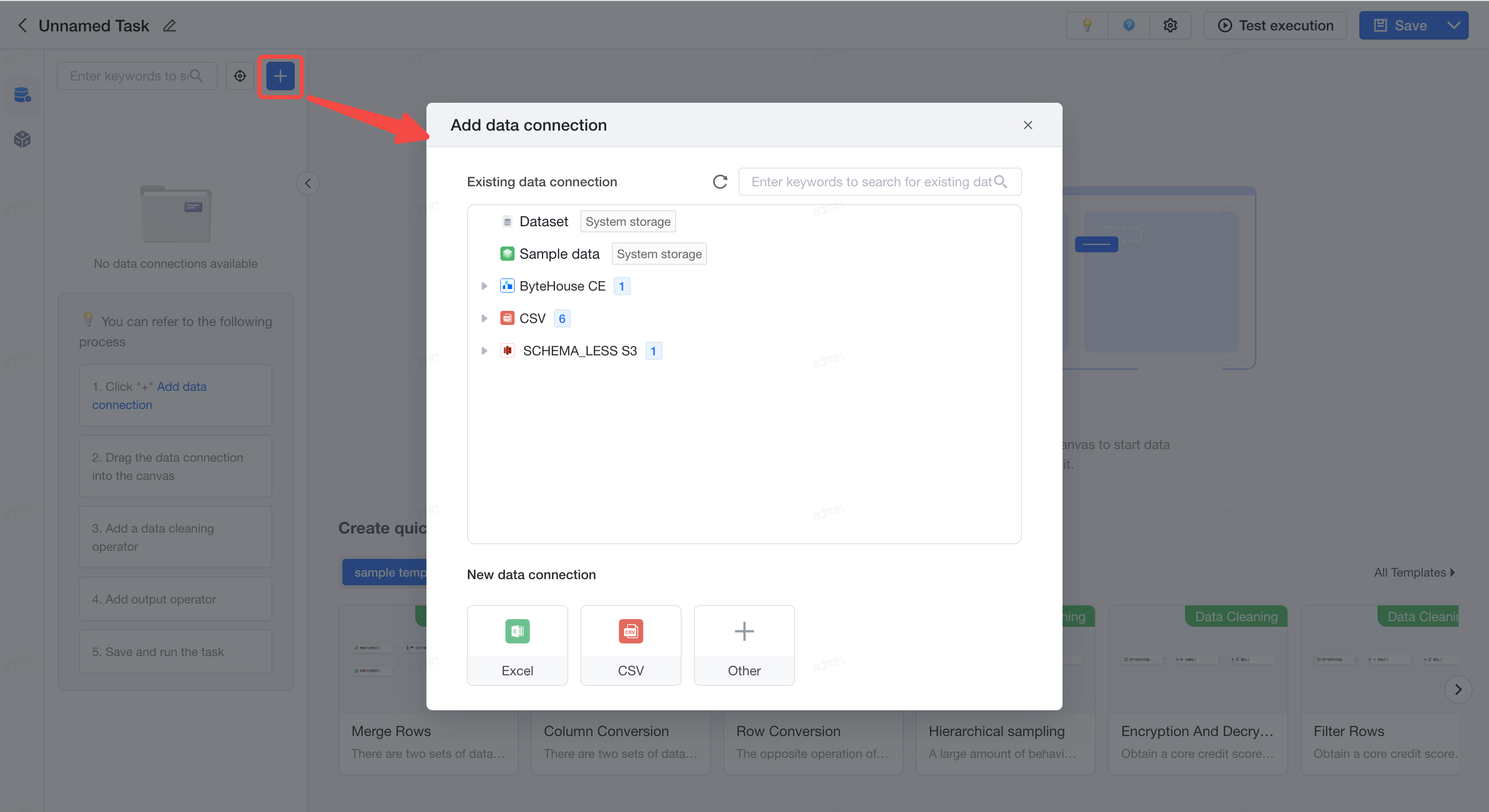
Task: Click the pencil to rename Unnamed Task
Action: (x=169, y=26)
